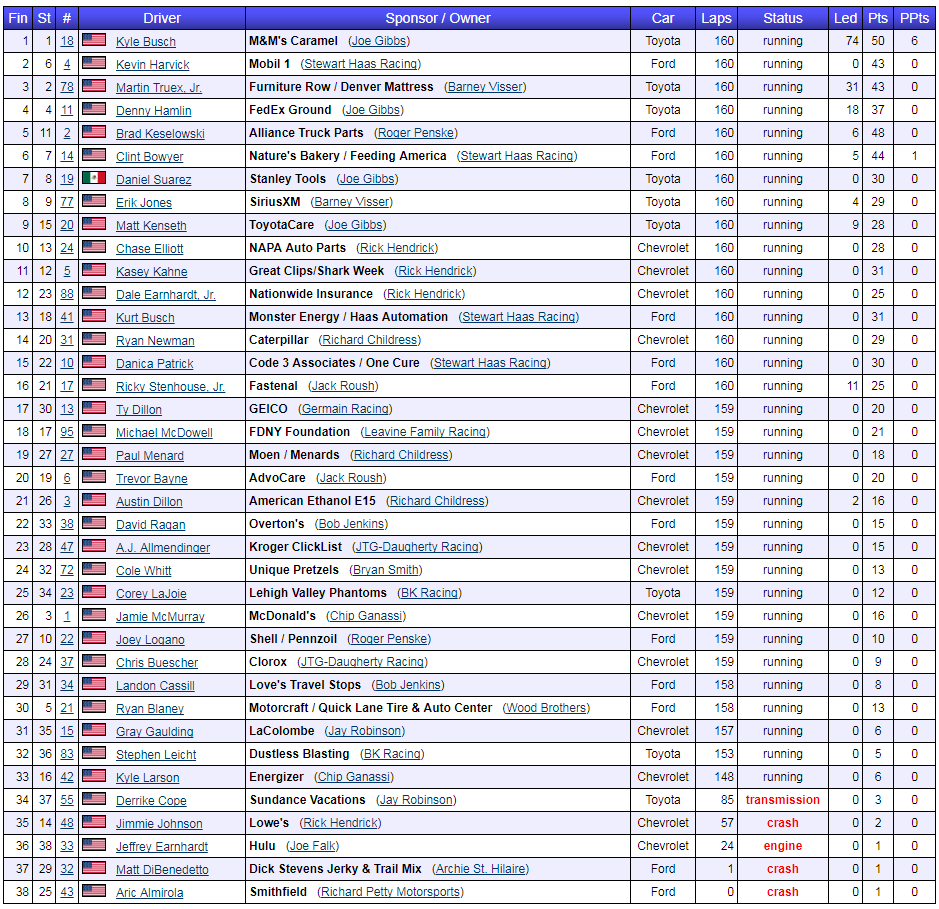The height and width of the screenshot is (909, 939).
Task: Open Stephen Leicht driver link
Action: [156, 755]
